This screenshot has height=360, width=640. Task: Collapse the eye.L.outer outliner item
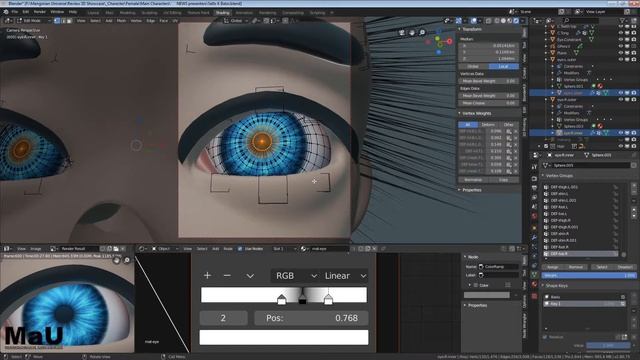click(x=546, y=60)
